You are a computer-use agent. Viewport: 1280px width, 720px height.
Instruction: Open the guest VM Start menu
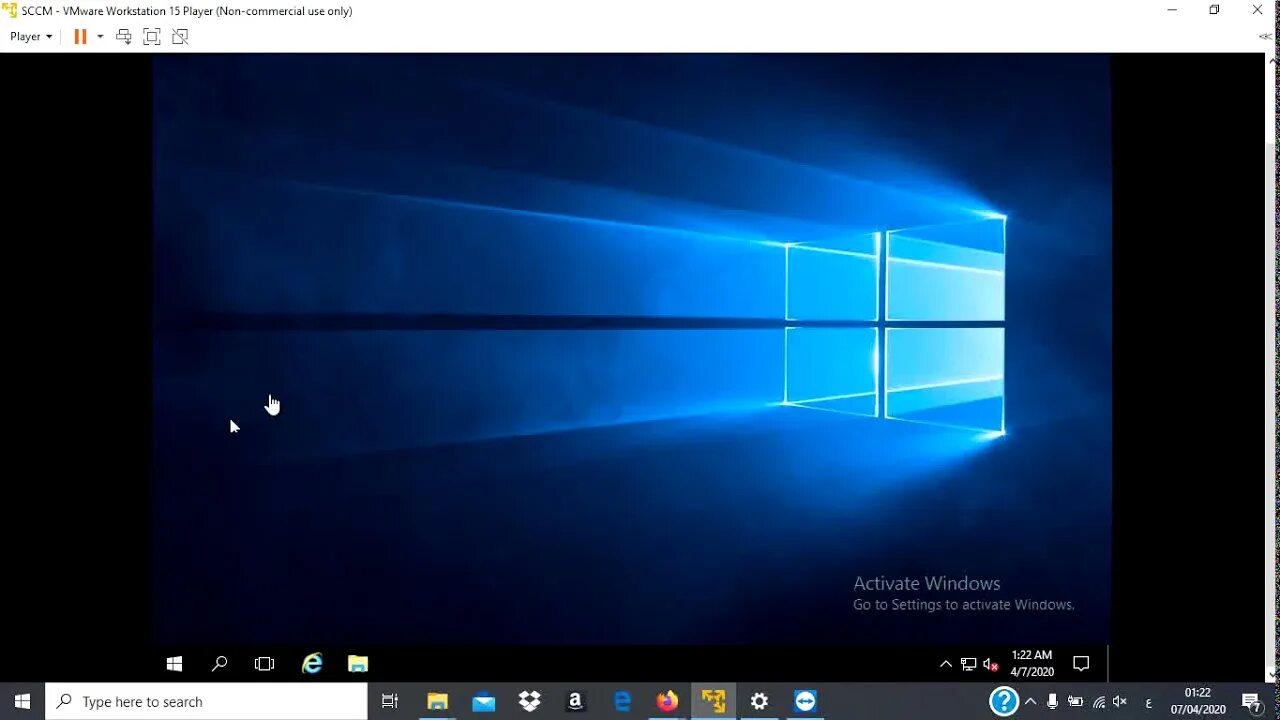click(174, 663)
